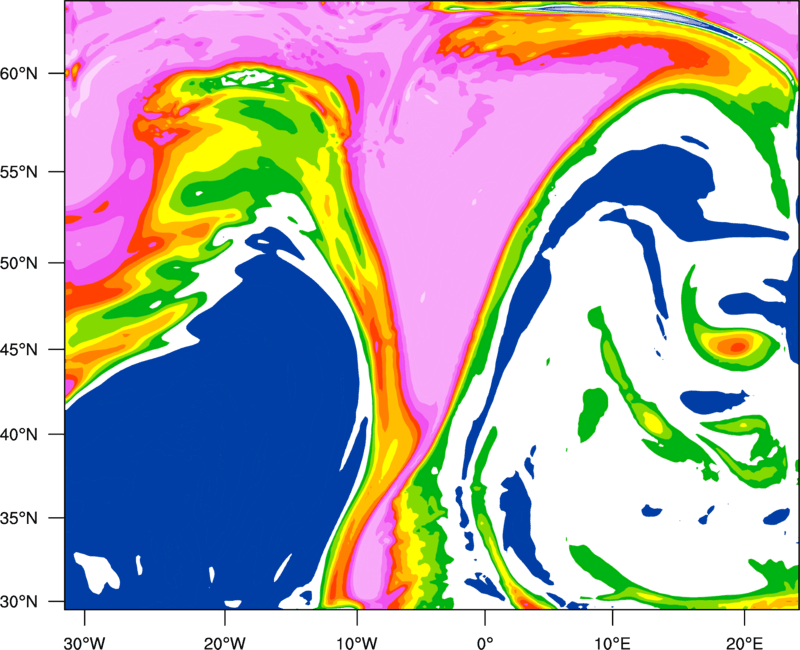Click the 50°N latitude label
The width and height of the screenshot is (800, 650).
19,263
